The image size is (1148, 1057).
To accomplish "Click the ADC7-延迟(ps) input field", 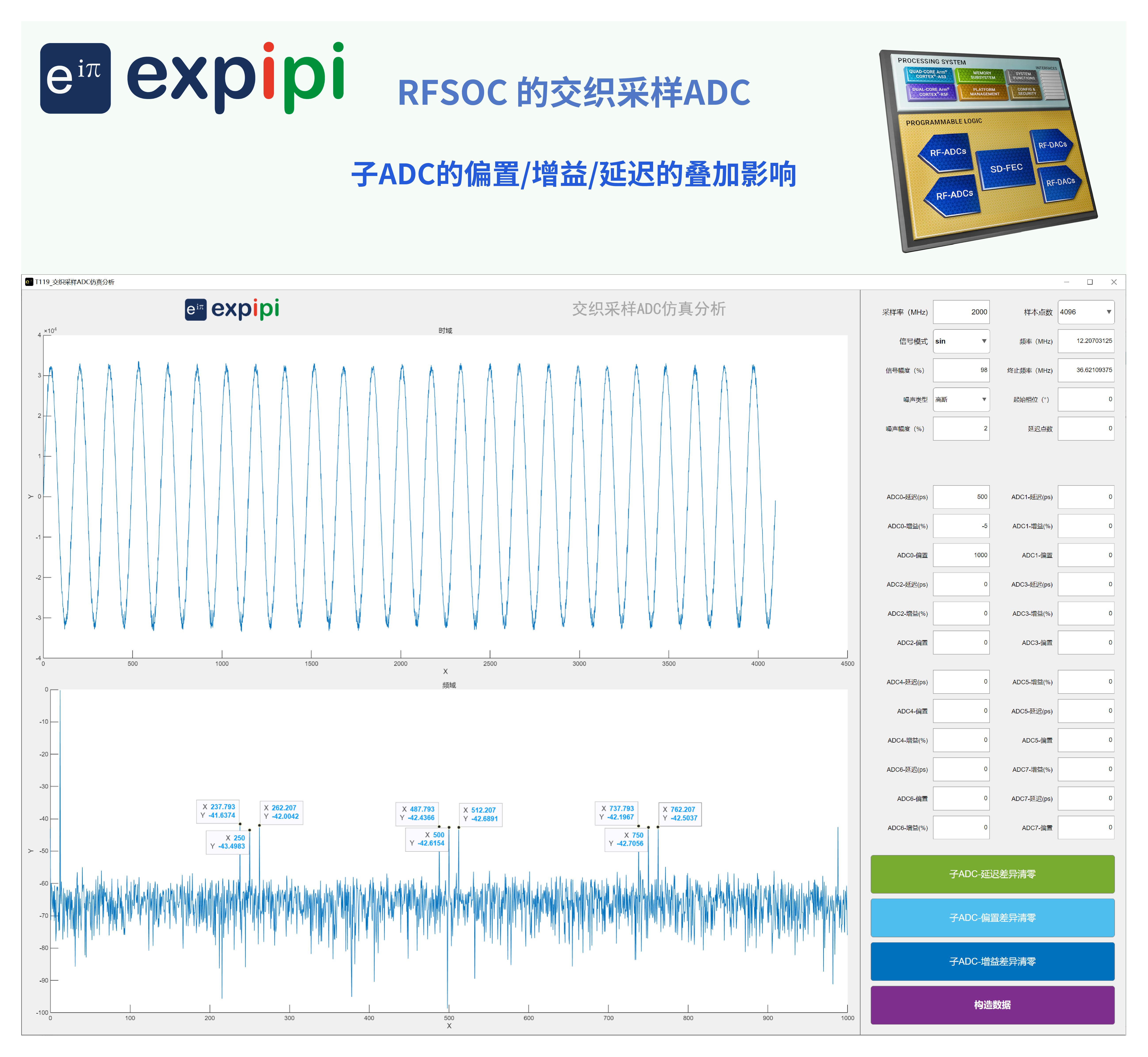I will 1086,798.
